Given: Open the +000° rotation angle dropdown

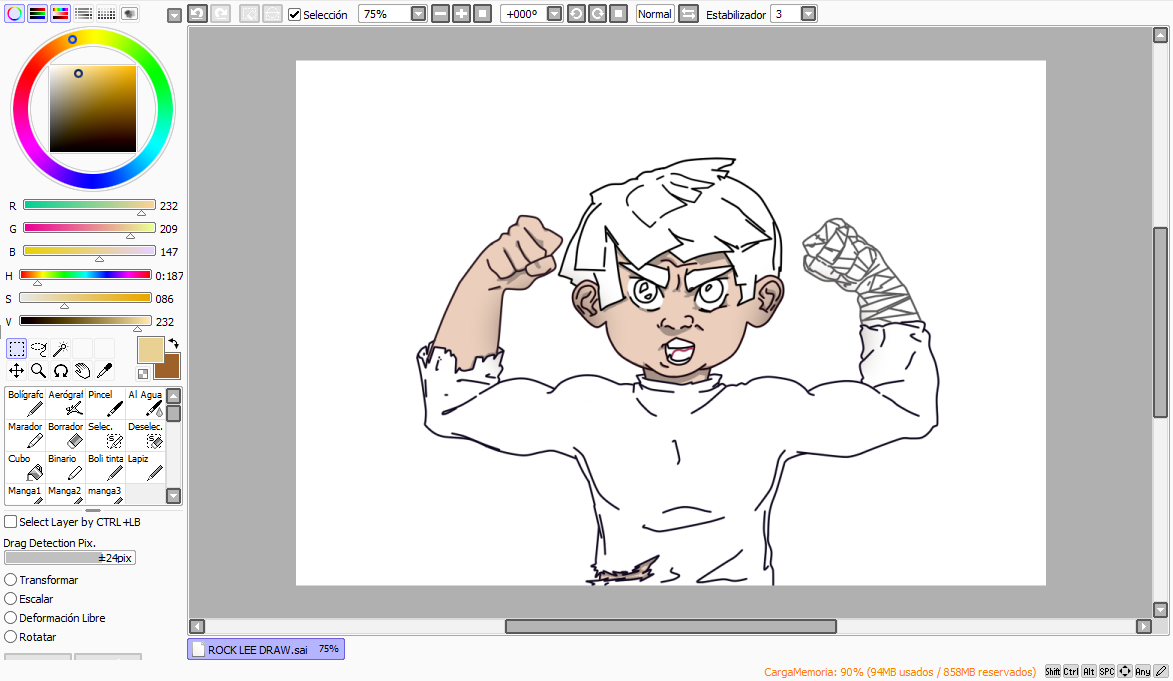Looking at the screenshot, I should (x=554, y=13).
